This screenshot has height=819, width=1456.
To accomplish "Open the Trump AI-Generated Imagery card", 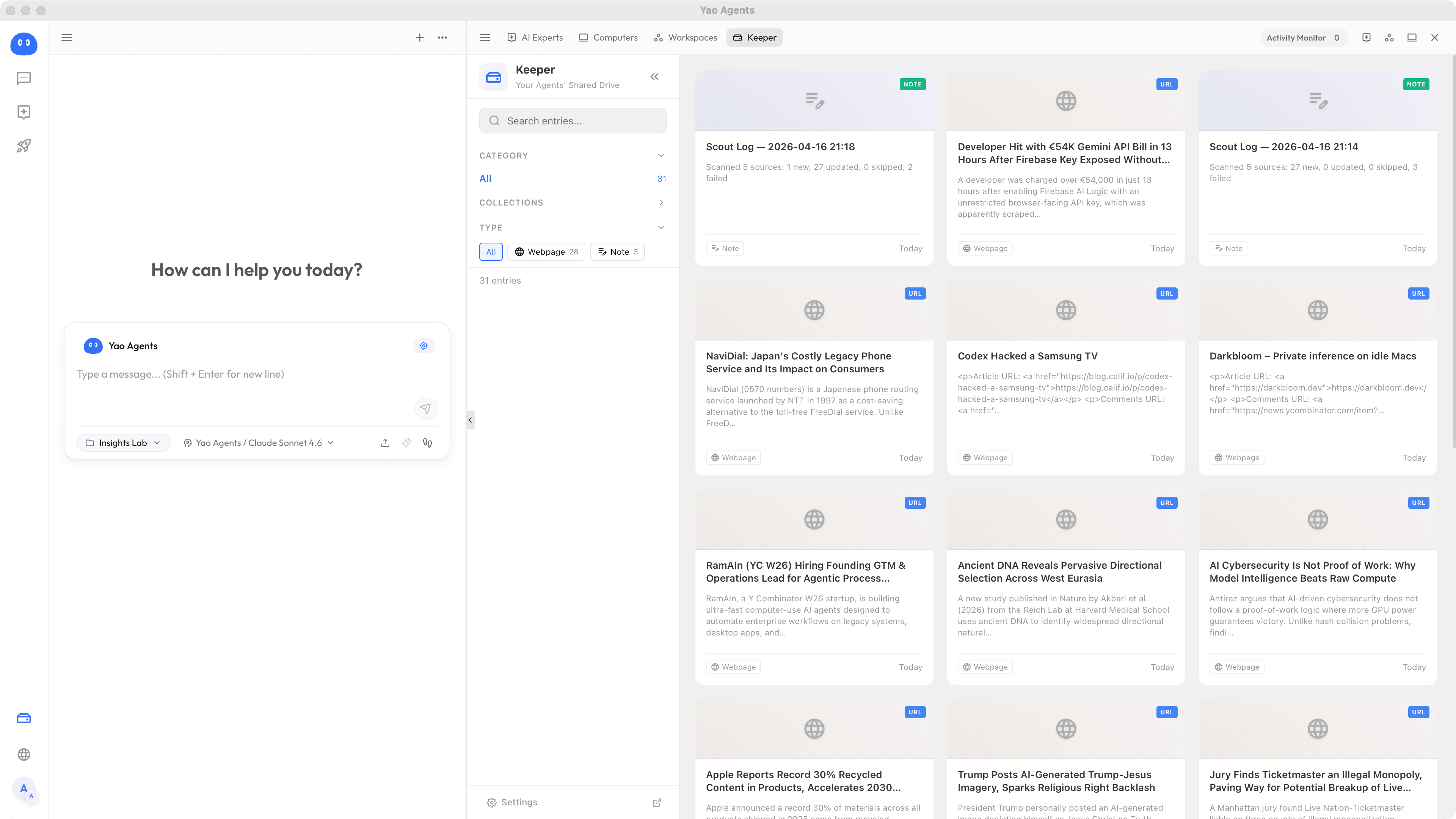I will (x=1065, y=758).
